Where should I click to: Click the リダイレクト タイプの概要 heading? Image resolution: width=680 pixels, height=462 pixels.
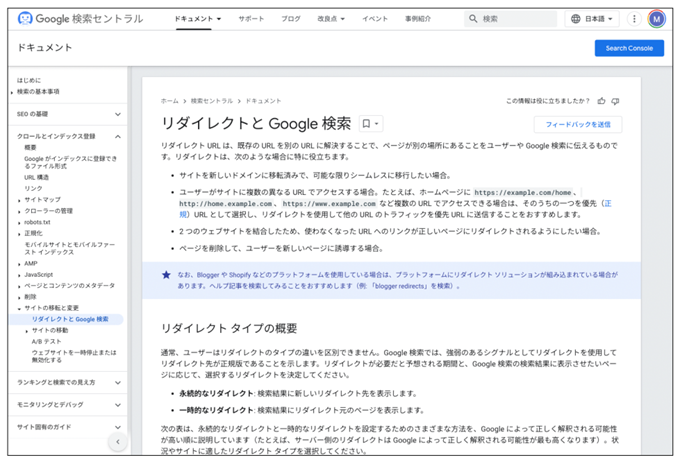[x=229, y=328]
